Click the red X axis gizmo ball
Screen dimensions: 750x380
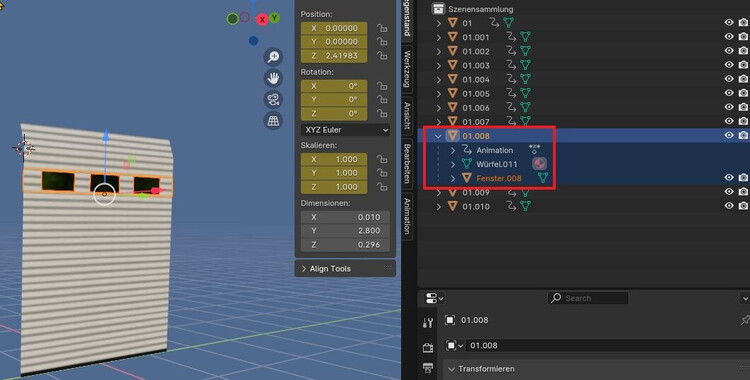[x=262, y=20]
